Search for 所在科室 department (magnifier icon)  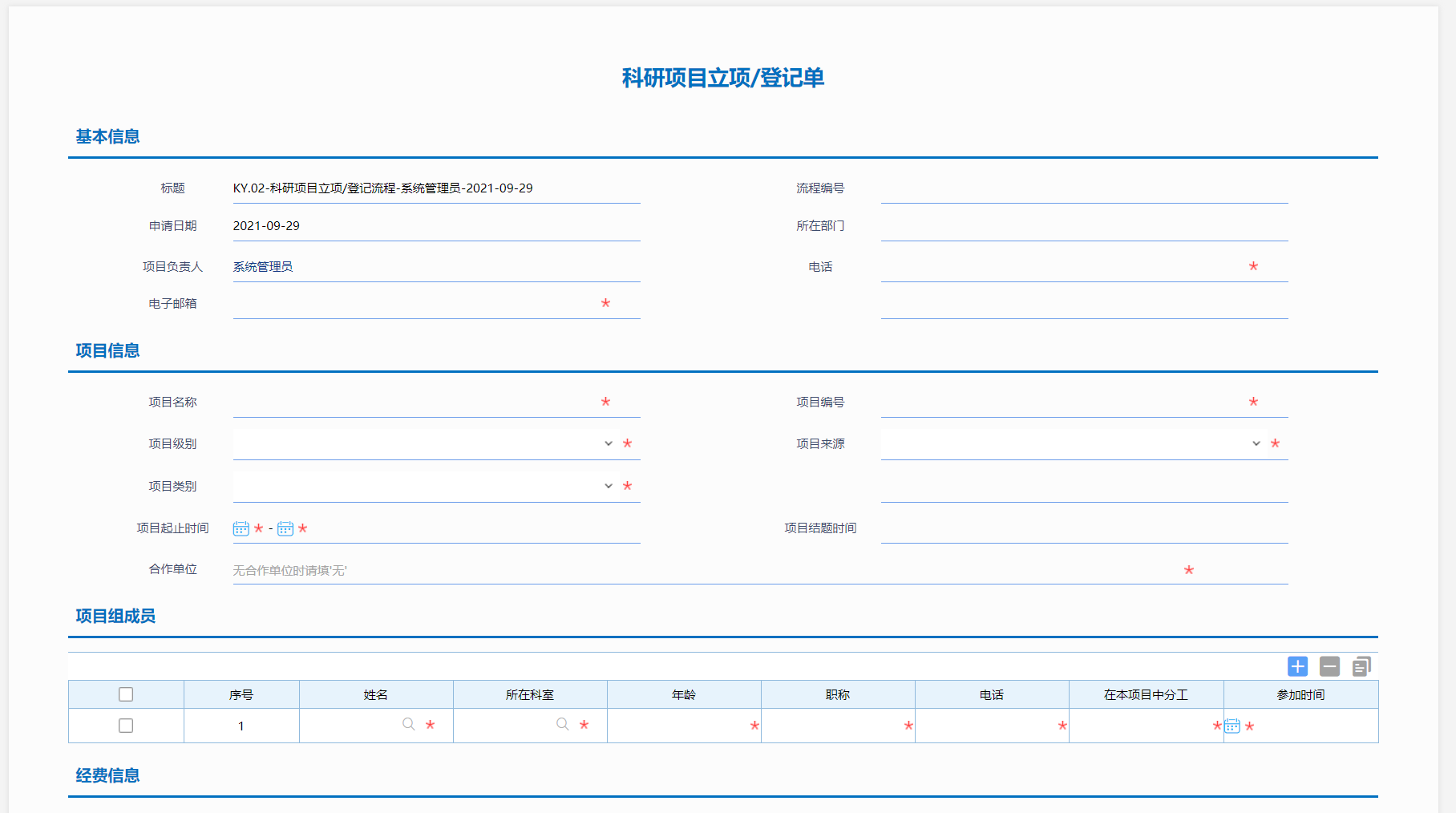coord(563,725)
